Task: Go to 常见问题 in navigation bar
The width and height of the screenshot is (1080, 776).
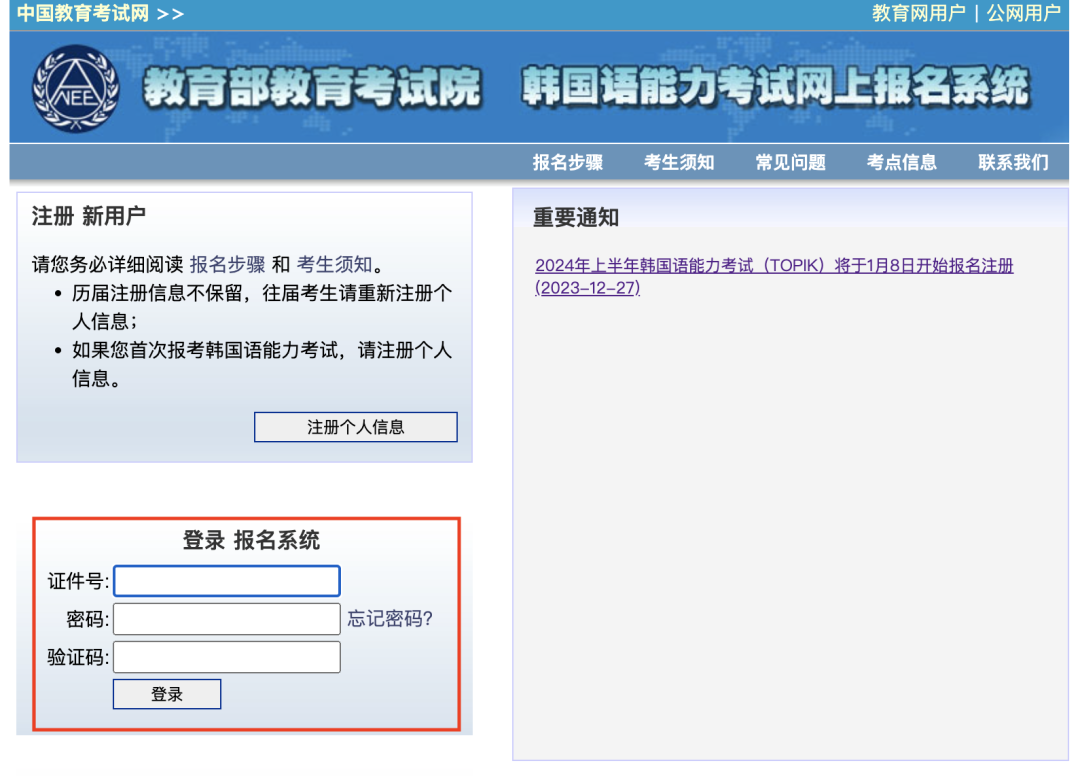Action: pos(791,162)
